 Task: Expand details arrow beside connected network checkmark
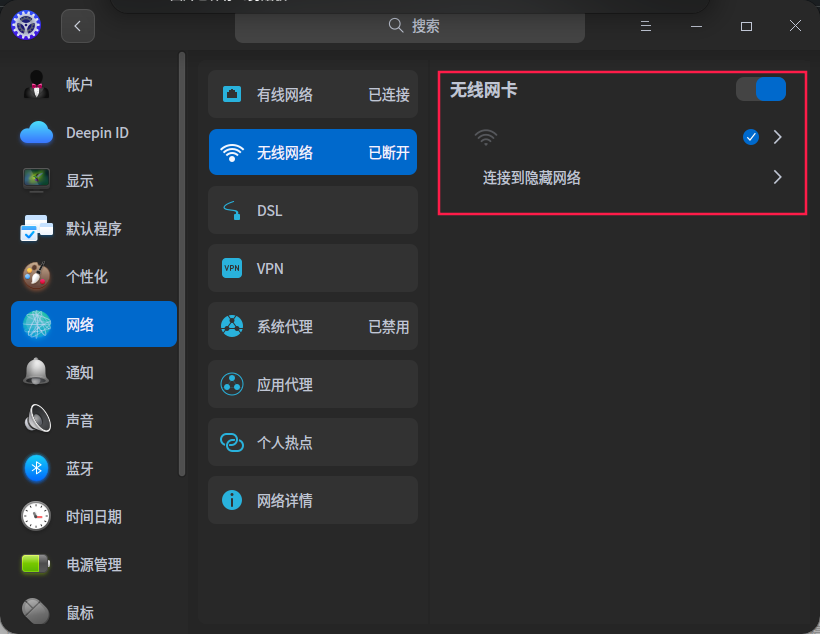[x=778, y=137]
